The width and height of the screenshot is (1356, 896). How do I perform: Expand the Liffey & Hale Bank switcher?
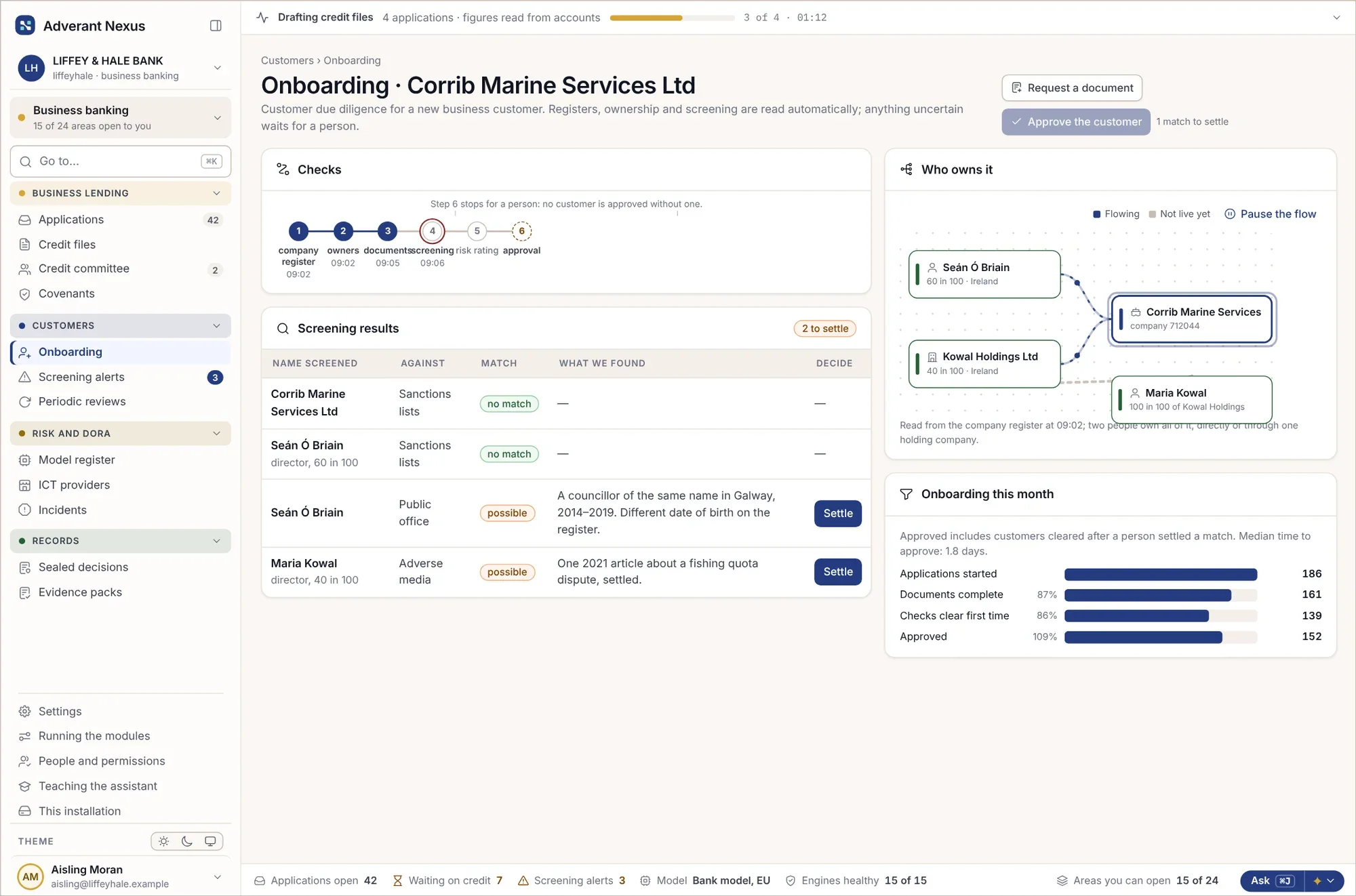(218, 68)
